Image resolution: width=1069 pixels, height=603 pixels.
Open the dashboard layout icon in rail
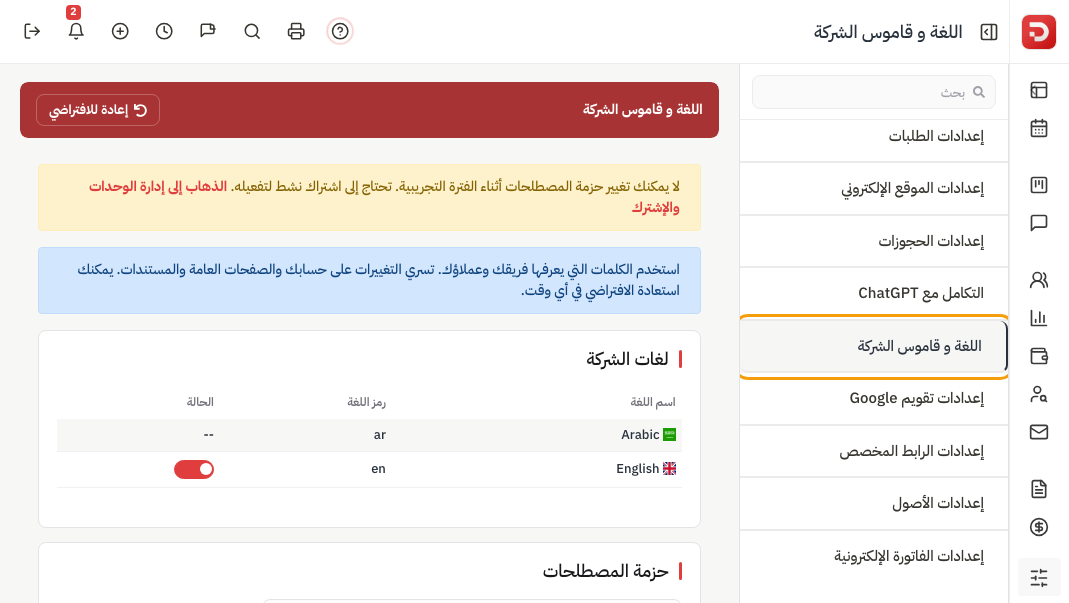[1038, 90]
